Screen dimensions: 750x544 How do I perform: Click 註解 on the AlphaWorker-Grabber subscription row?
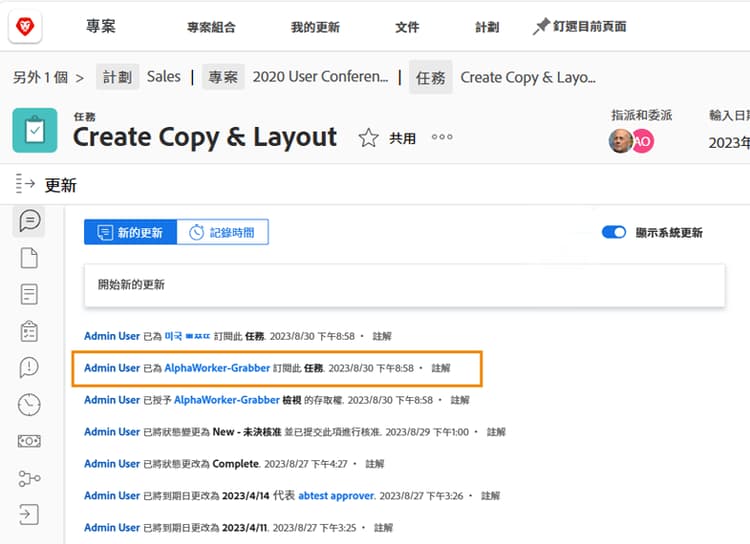pyautogui.click(x=441, y=368)
